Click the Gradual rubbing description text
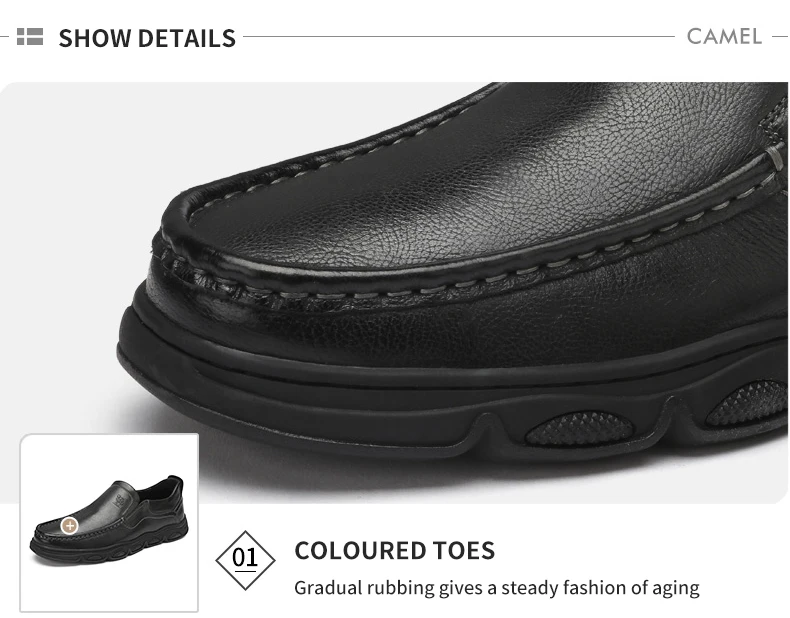The height and width of the screenshot is (618, 790). [x=497, y=588]
